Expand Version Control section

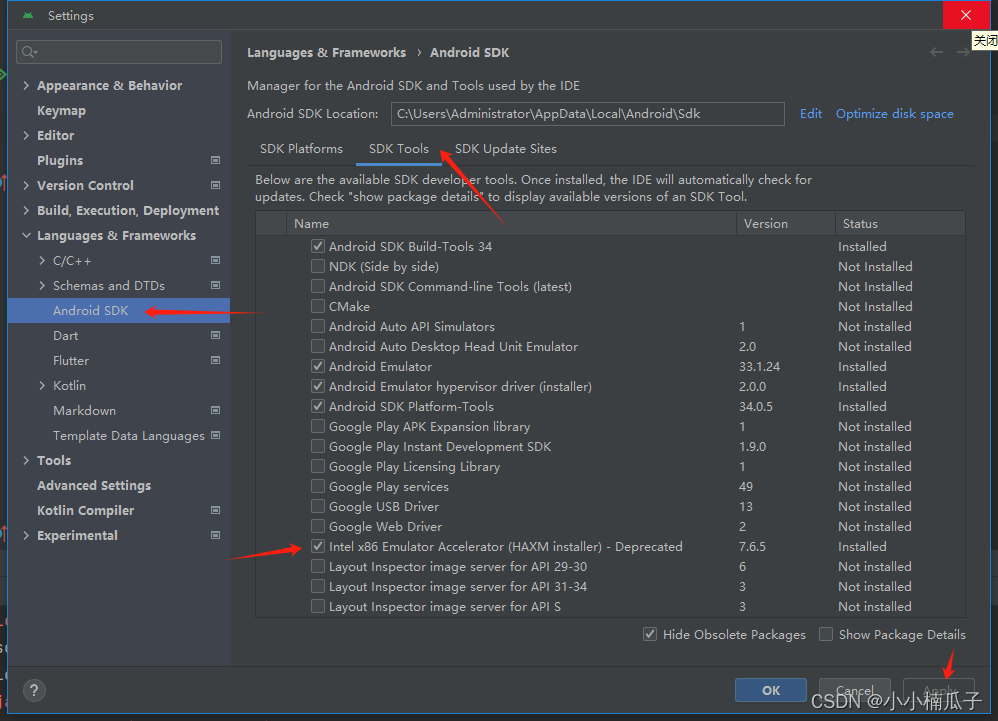coord(26,185)
